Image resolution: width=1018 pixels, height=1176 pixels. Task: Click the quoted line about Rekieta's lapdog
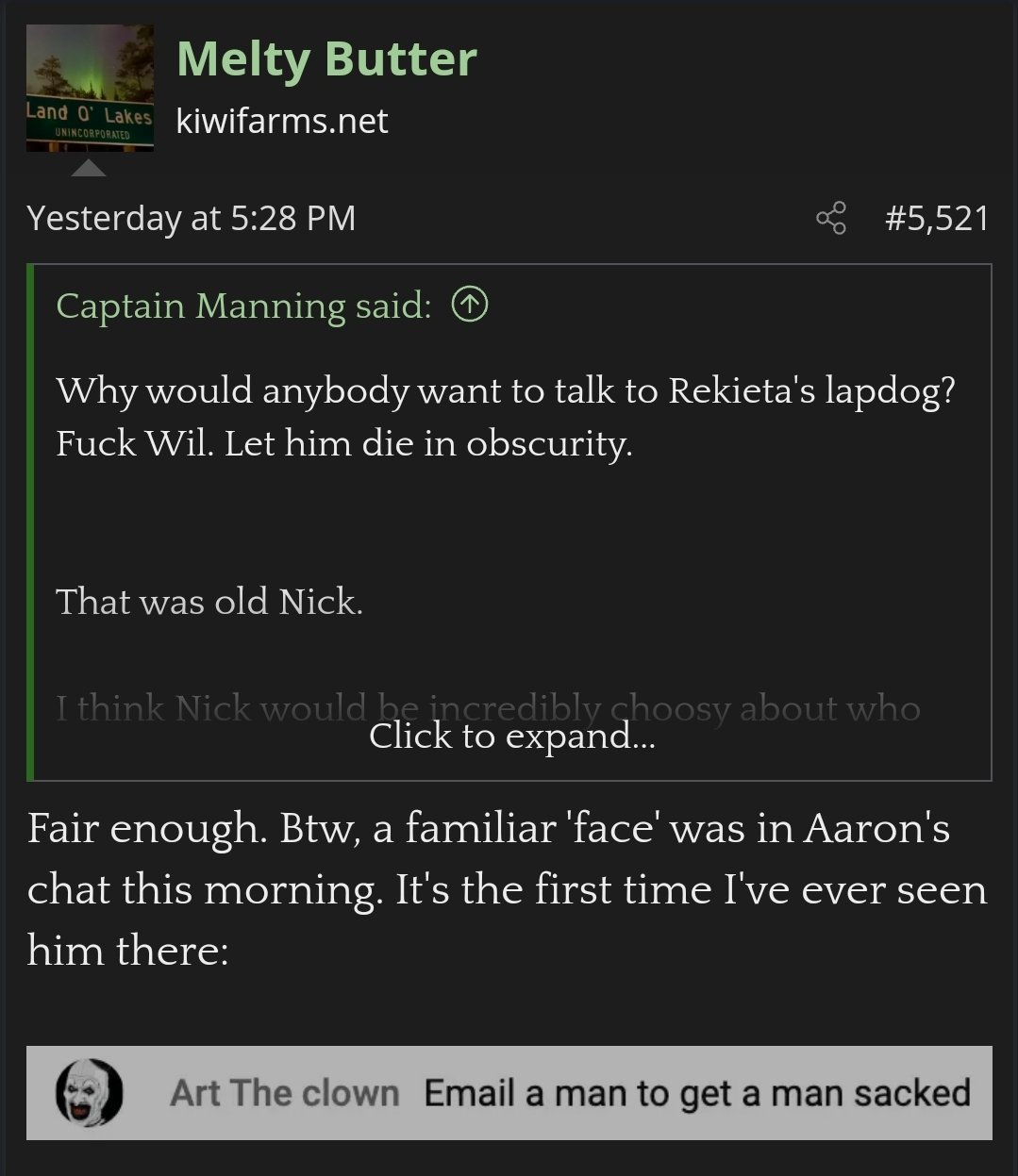pos(506,390)
